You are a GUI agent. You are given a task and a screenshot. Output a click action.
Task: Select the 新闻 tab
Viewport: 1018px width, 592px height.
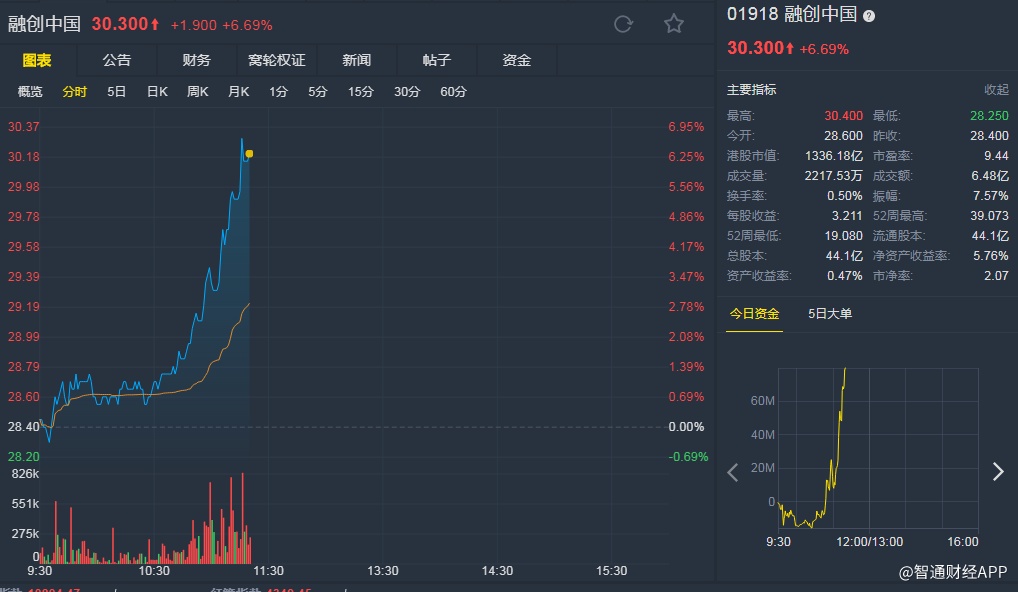click(357, 60)
